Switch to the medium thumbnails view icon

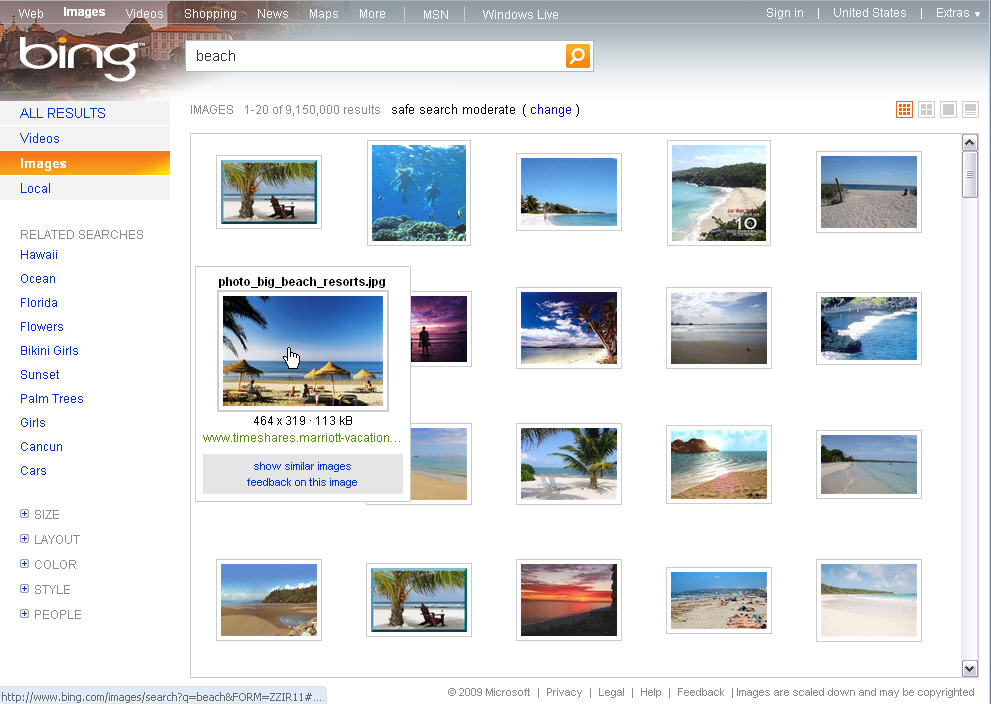pyautogui.click(x=926, y=109)
